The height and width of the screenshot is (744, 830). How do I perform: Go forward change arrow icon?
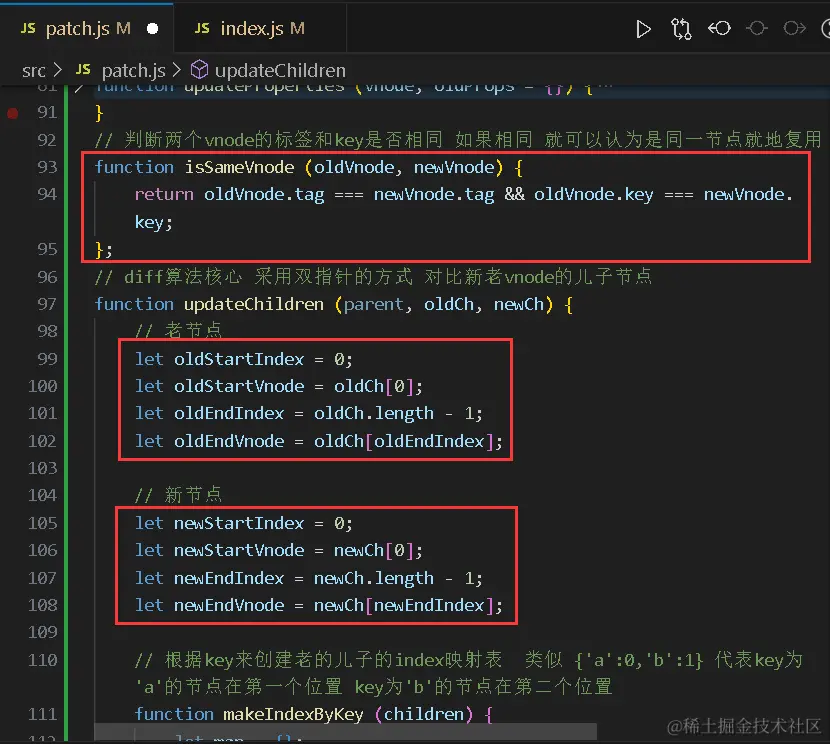tap(795, 28)
